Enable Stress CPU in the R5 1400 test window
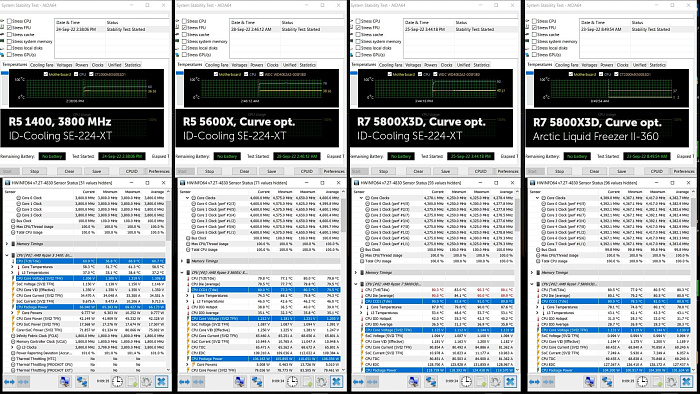700x394 pixels. [x=9, y=21]
